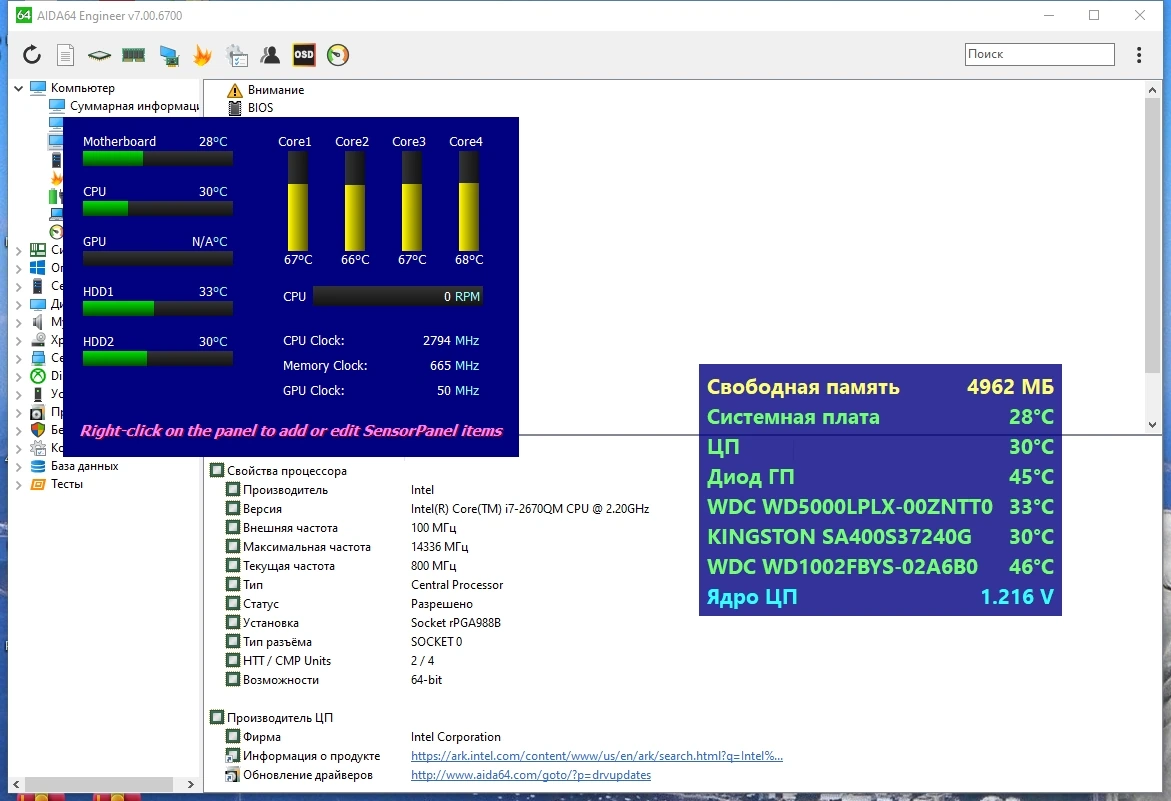The image size is (1171, 801).
Task: Click the Диод ГП row in OSD panel
Action: click(x=880, y=476)
